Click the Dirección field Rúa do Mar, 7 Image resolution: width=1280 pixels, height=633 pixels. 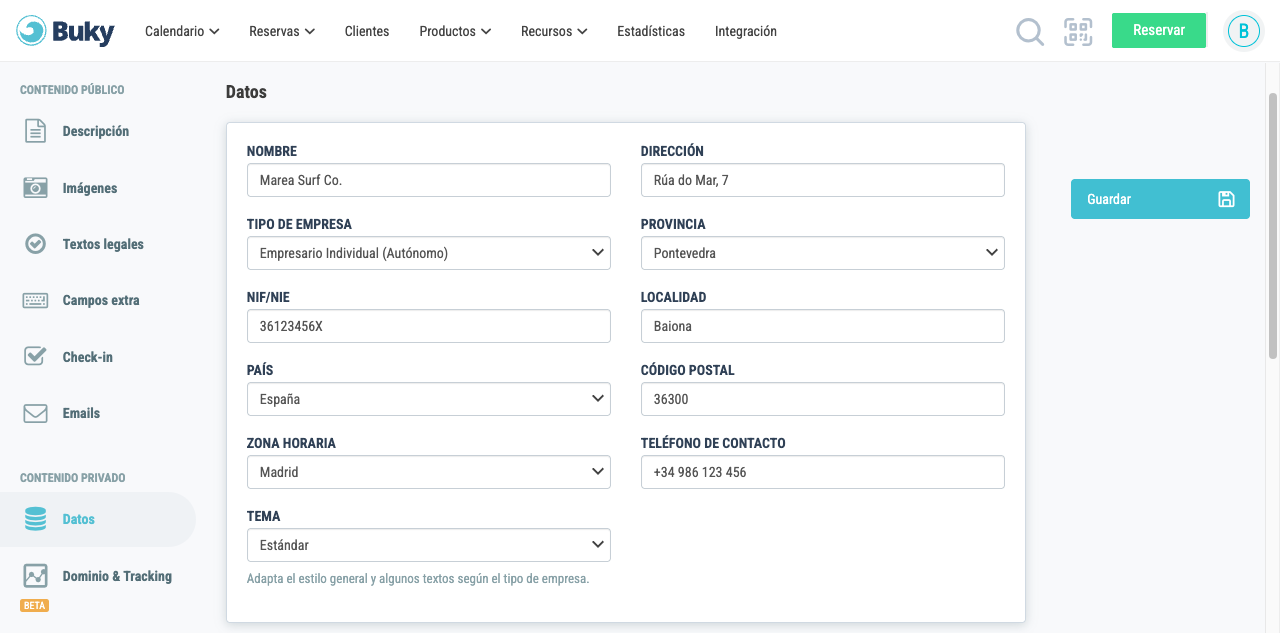coord(823,180)
